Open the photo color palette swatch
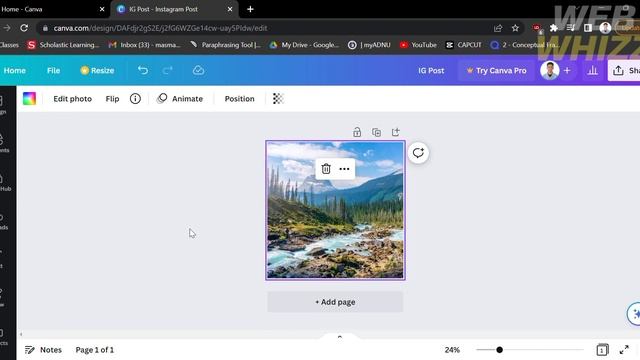This screenshot has height=360, width=640. 29,98
